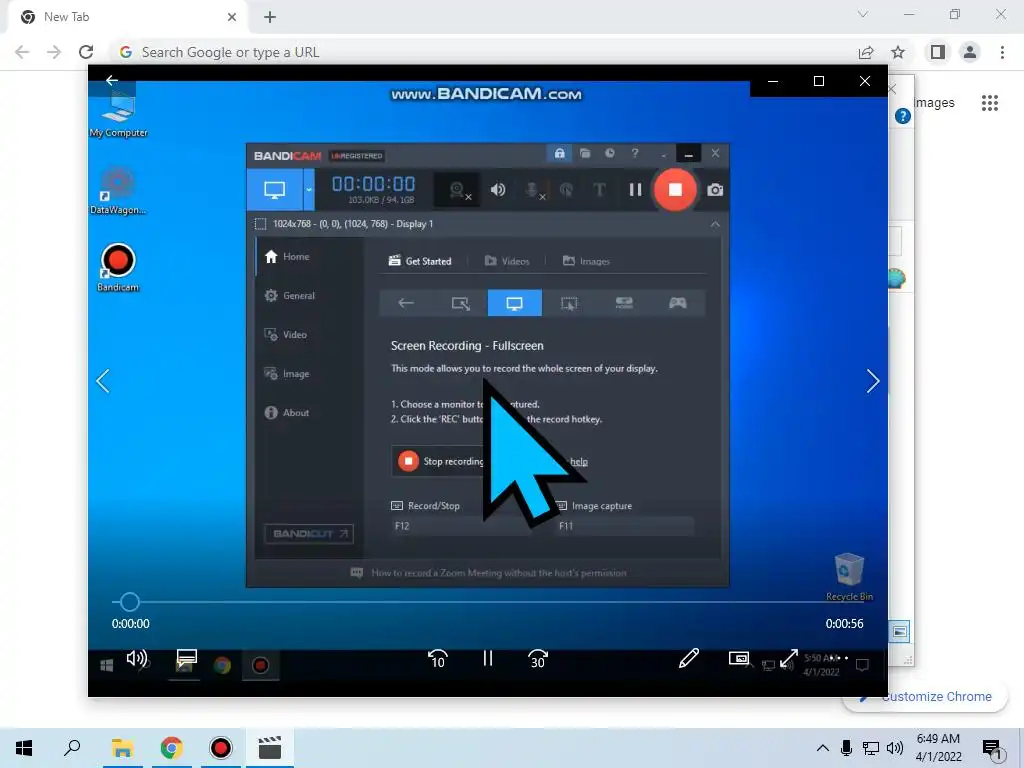Open the Zoom Meeting recording tip link
The width and height of the screenshot is (1024, 768).
click(x=499, y=573)
